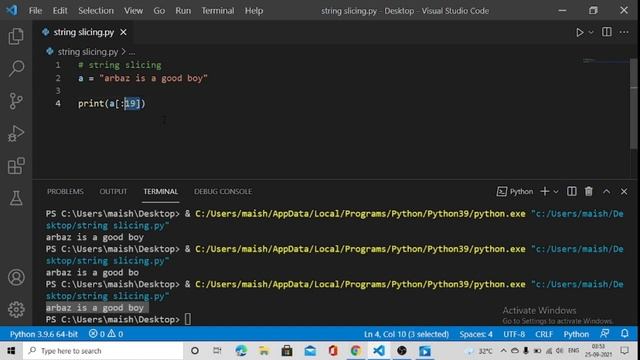
Task: Open Task View on taskbar
Action: tap(217, 351)
